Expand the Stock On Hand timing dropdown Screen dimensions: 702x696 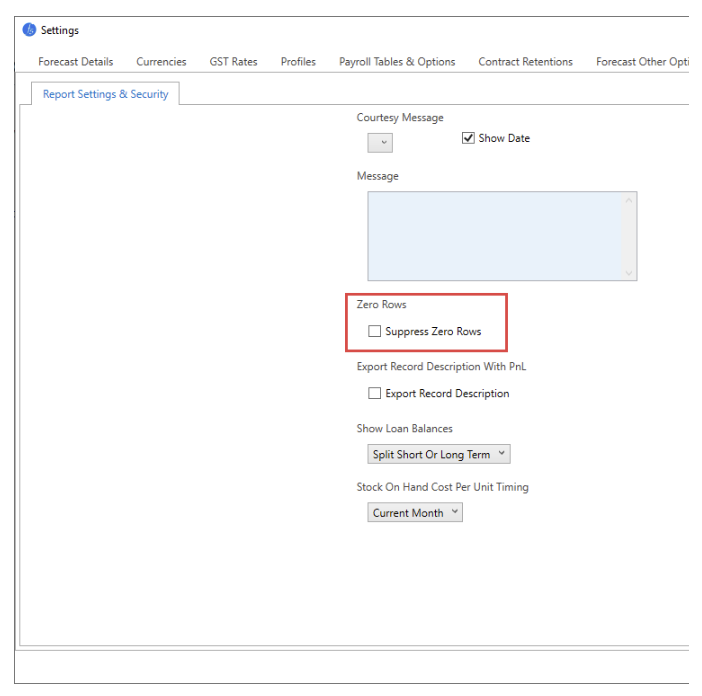(x=415, y=513)
